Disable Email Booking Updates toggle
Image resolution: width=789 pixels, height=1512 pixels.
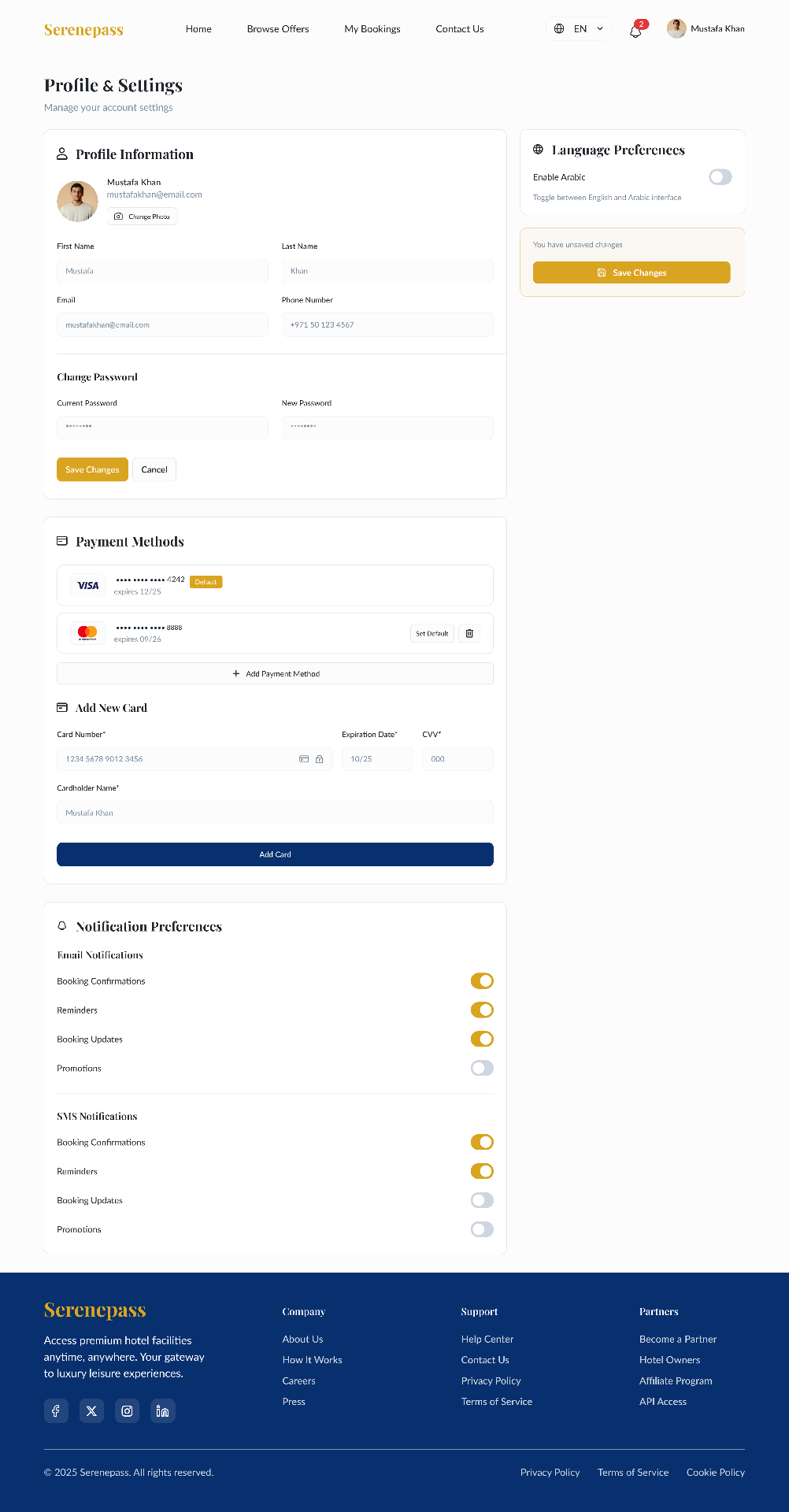point(482,1039)
